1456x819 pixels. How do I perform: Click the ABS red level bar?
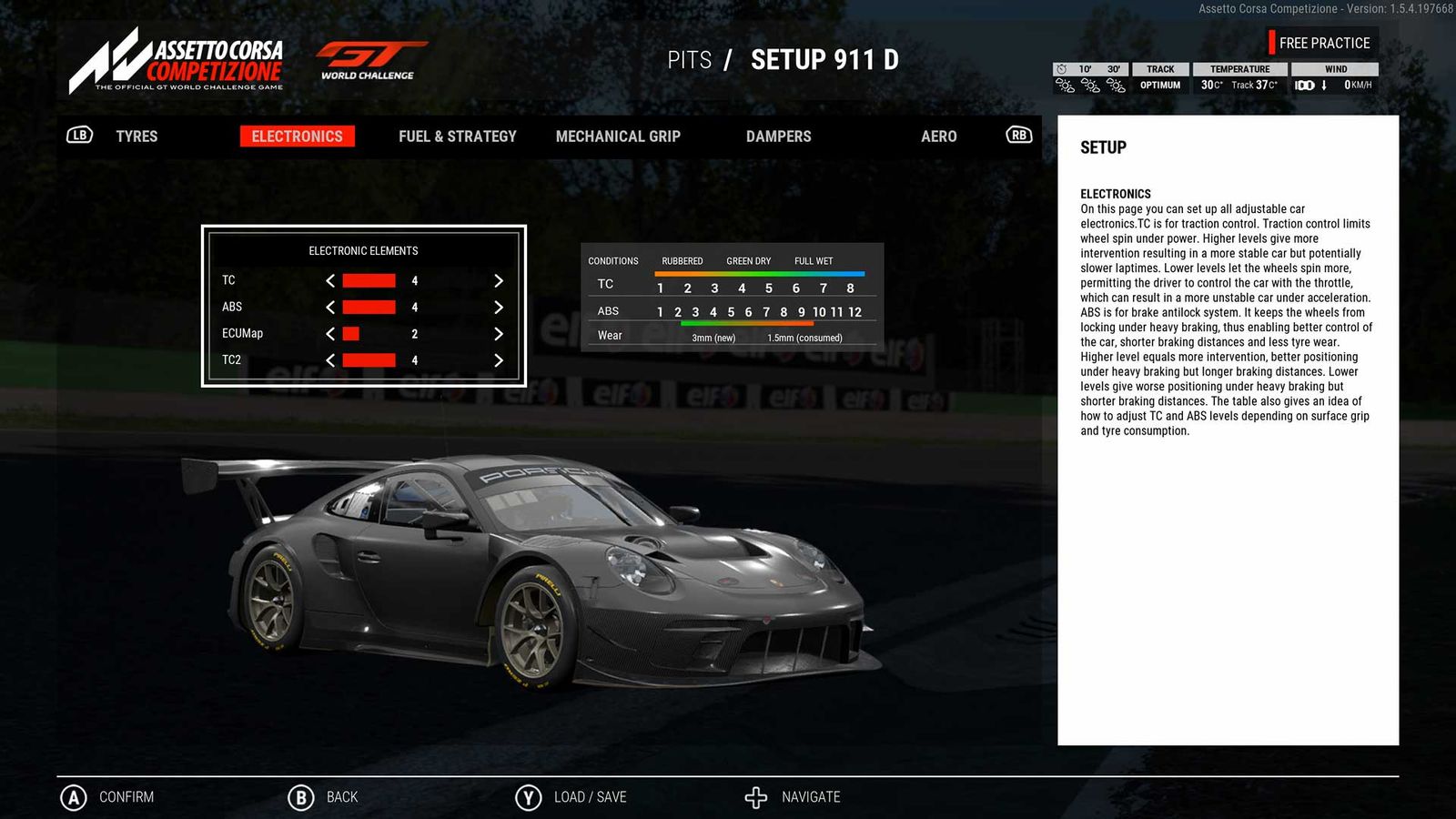click(x=369, y=308)
